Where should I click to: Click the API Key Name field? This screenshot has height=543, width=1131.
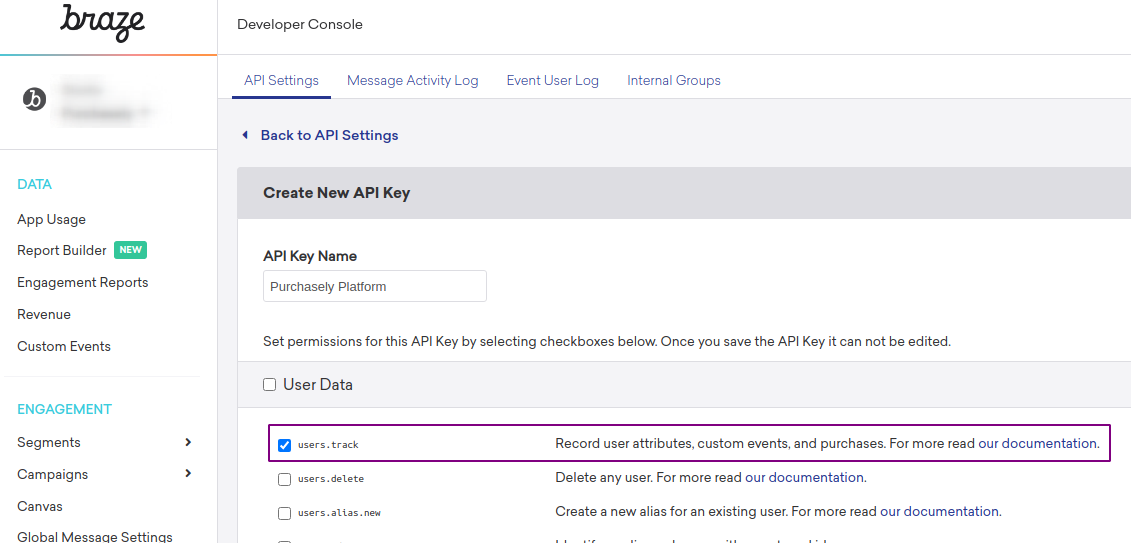click(375, 286)
